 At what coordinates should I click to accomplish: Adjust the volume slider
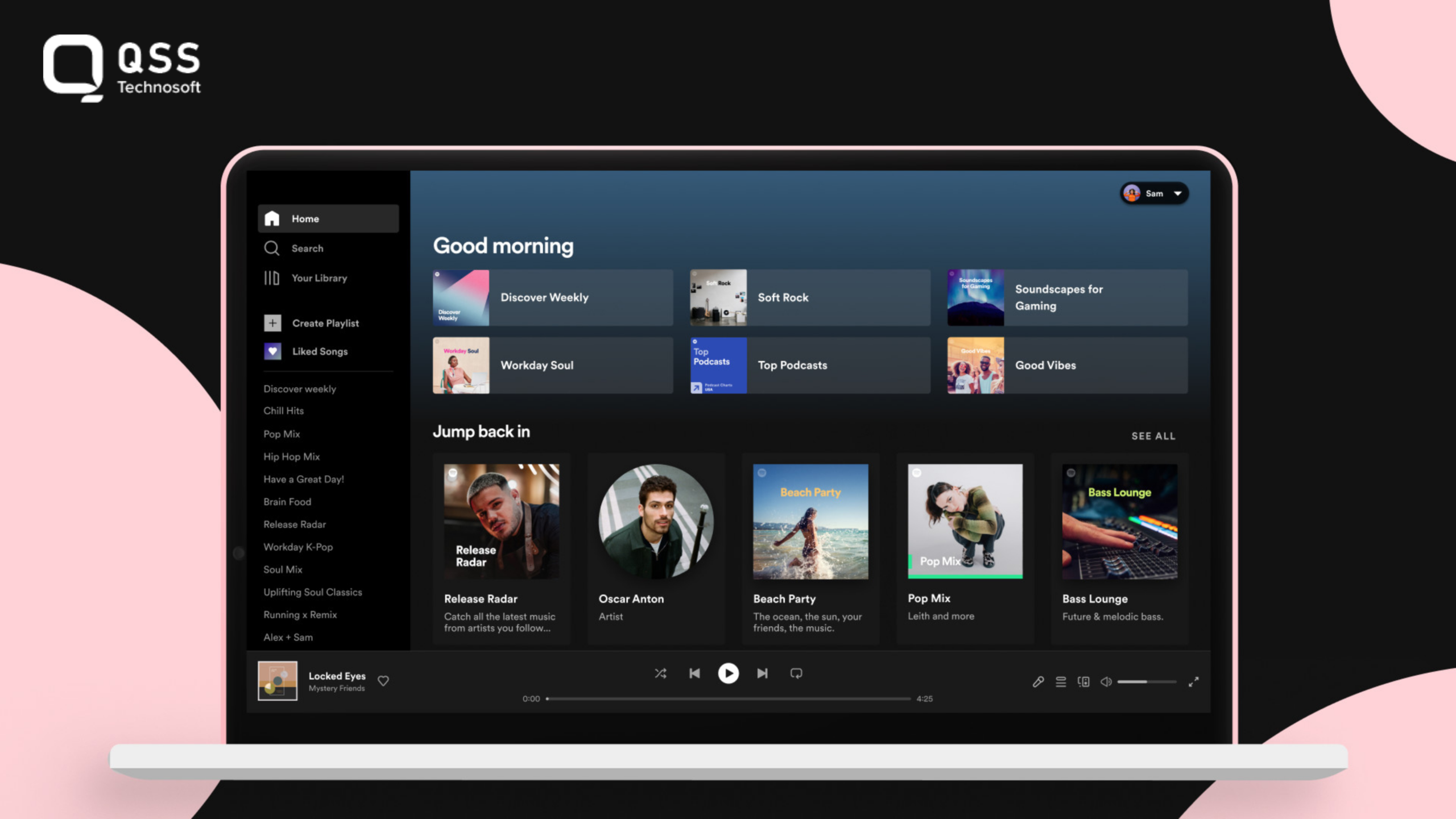coord(1147,681)
